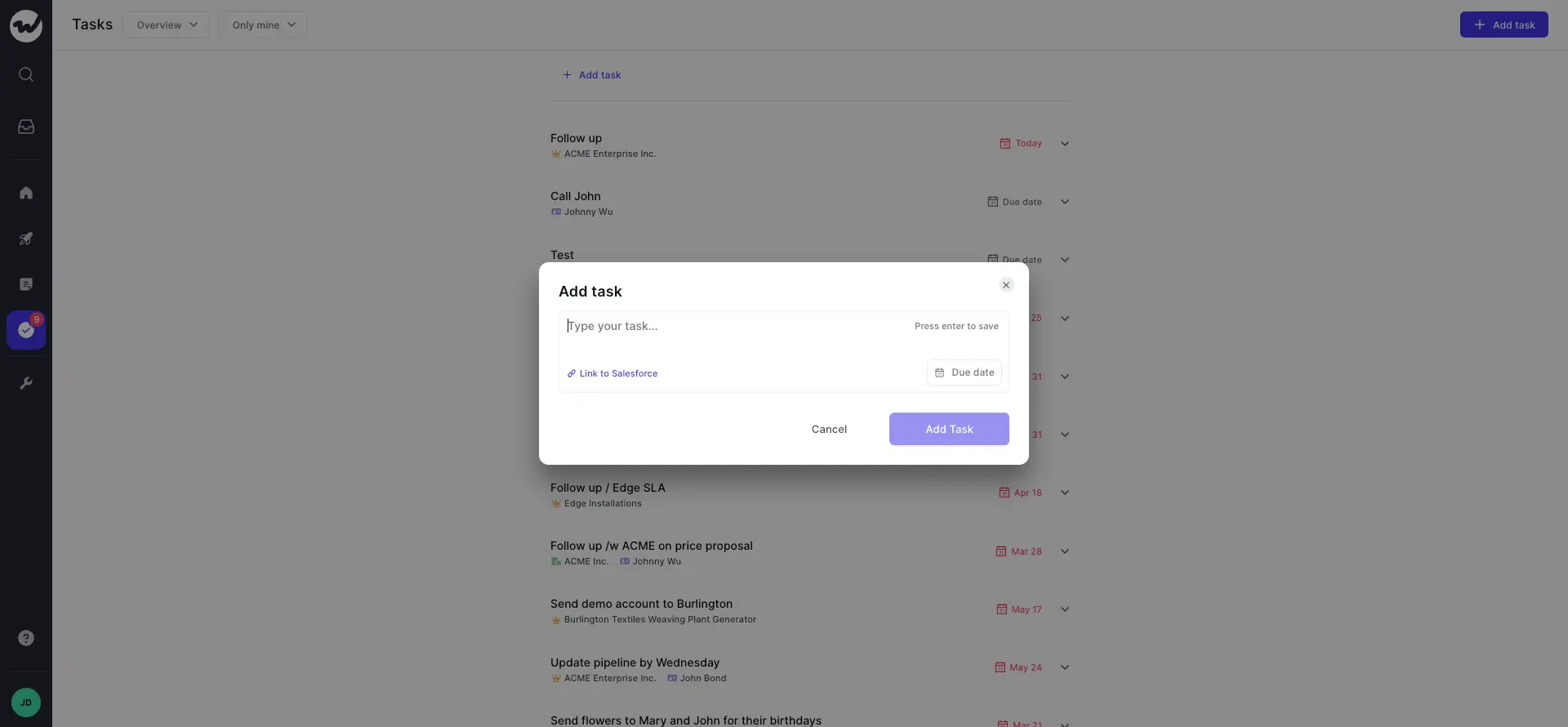The width and height of the screenshot is (1568, 727).
Task: Open the Inbox icon in the sidebar
Action: click(x=26, y=127)
